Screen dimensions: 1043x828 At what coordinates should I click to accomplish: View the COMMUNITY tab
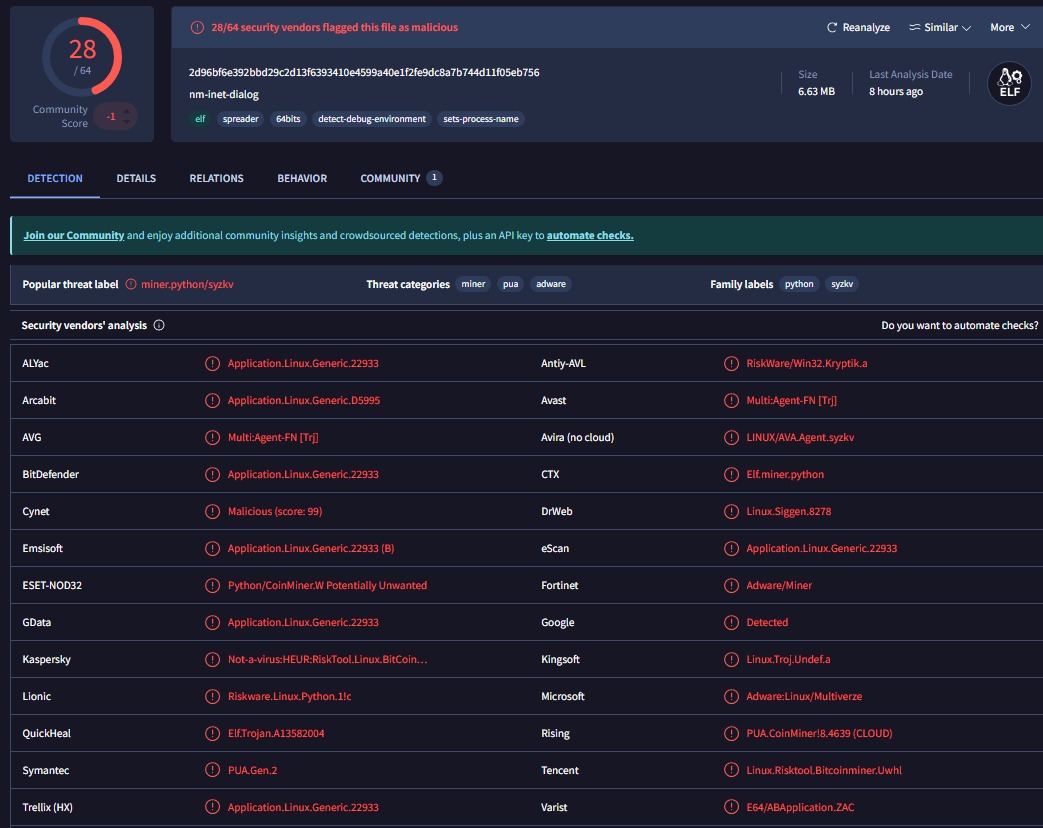pos(400,178)
